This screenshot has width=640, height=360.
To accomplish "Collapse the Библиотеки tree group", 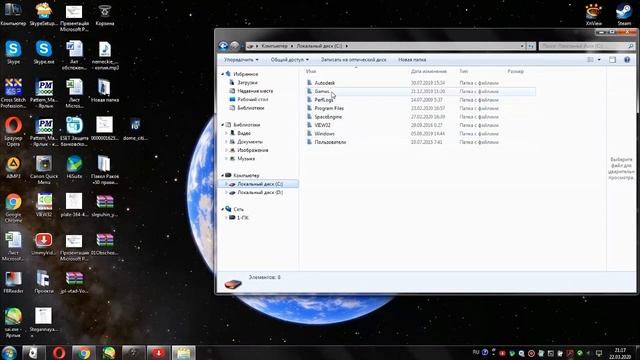I will coord(223,124).
